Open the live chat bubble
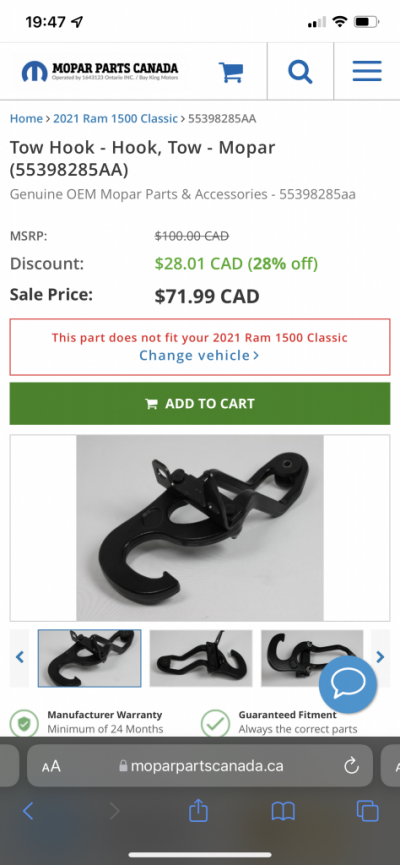 [348, 685]
